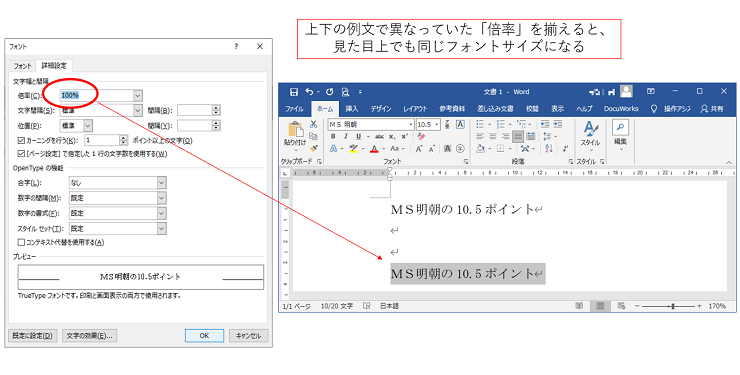Select 詳細設定 tab in font dialog
Screen dimensions: 740x375
(54, 66)
